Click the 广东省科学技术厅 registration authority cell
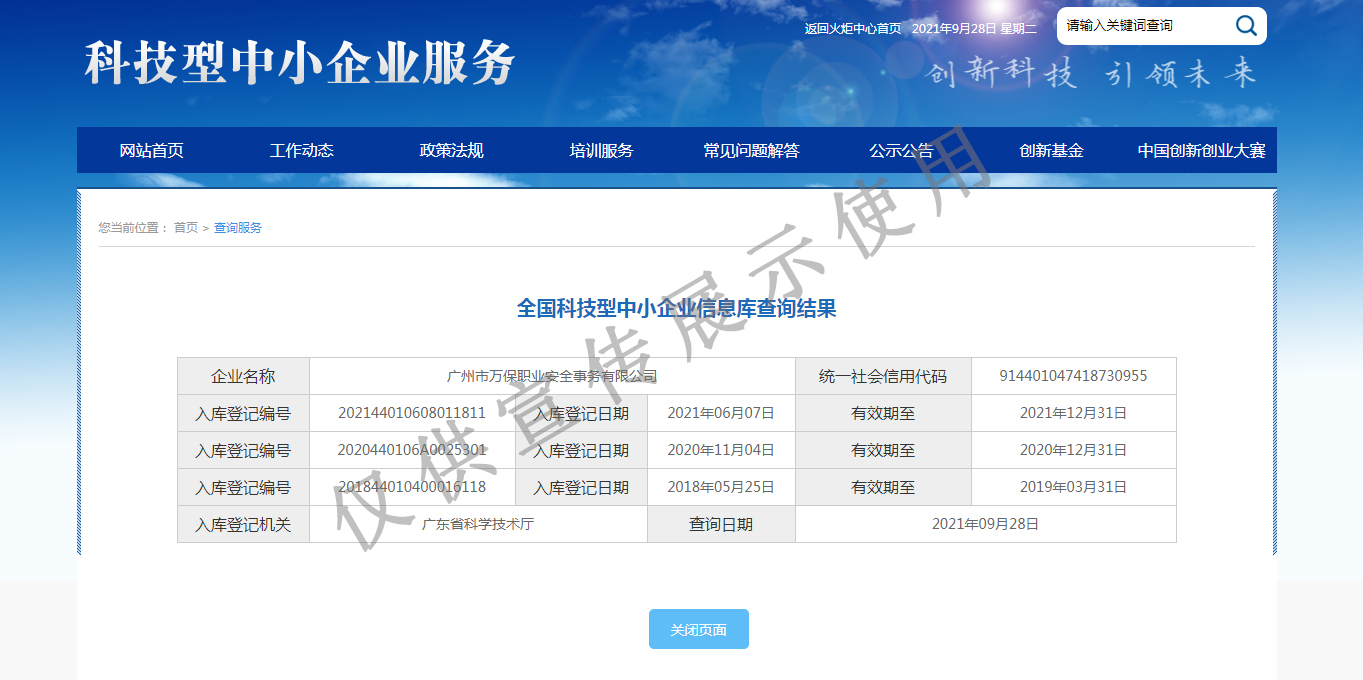The image size is (1363, 680). tap(479, 523)
